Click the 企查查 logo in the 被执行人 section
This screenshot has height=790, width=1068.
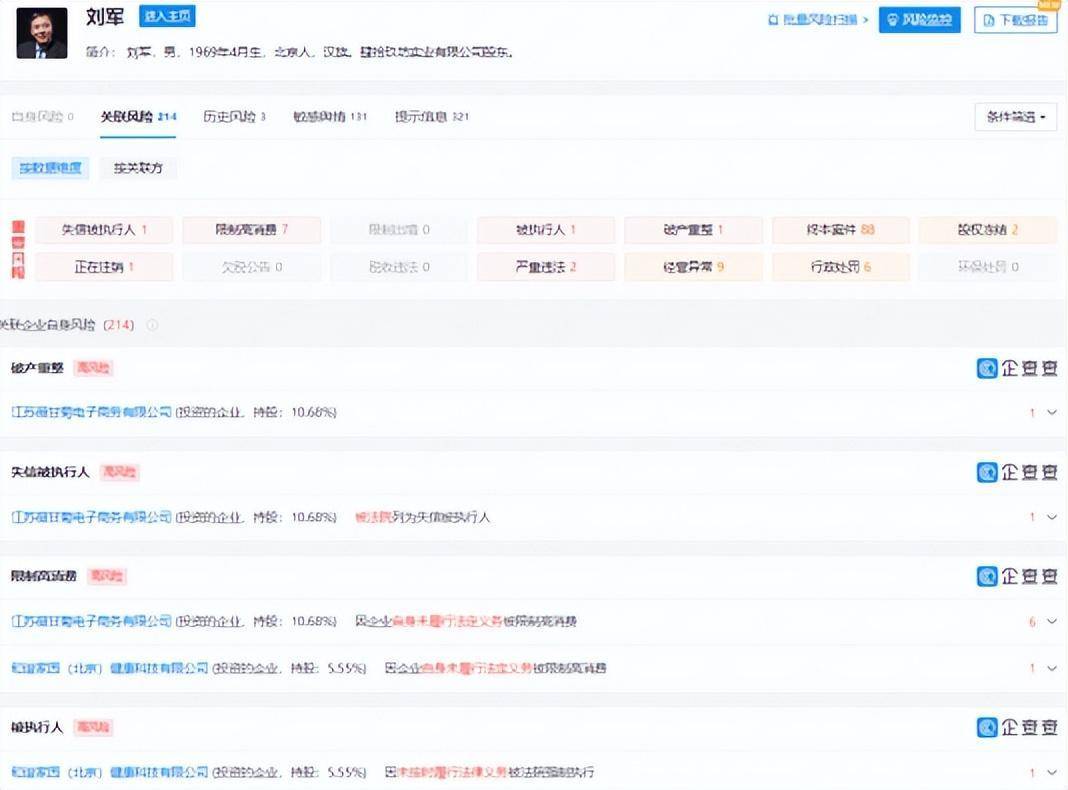(1017, 727)
